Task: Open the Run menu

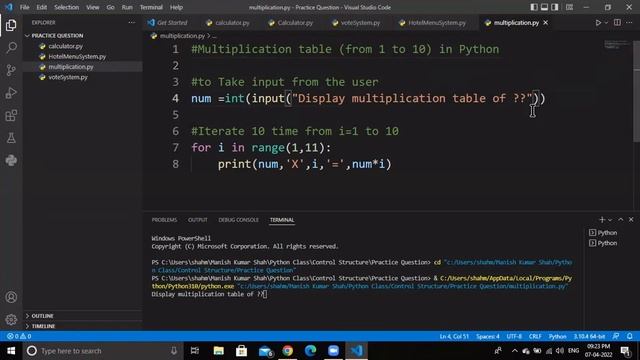Action: pos(127,7)
